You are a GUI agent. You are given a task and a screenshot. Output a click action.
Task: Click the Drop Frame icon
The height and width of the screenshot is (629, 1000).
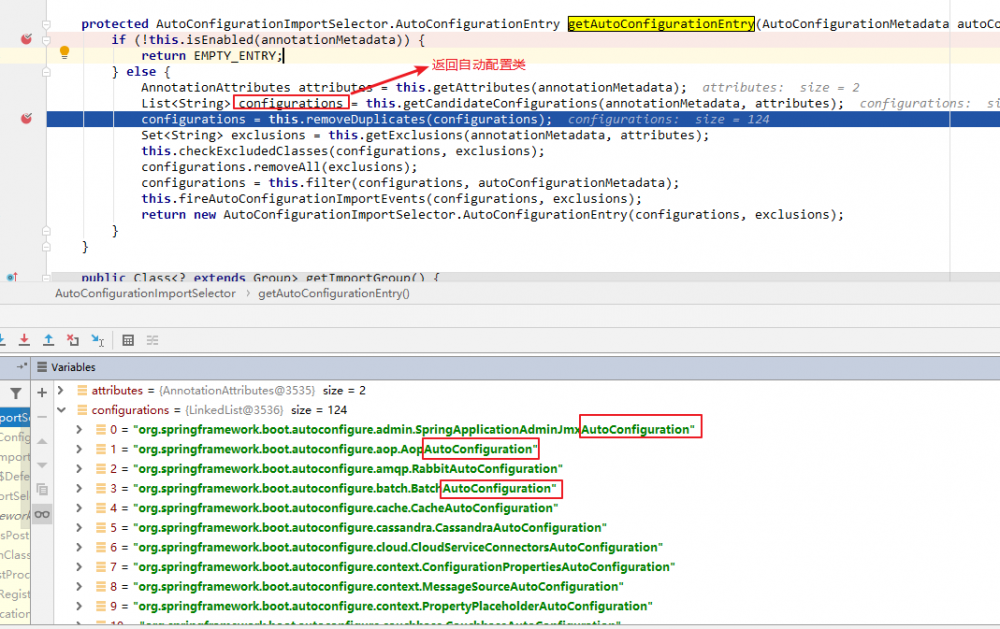(72, 340)
